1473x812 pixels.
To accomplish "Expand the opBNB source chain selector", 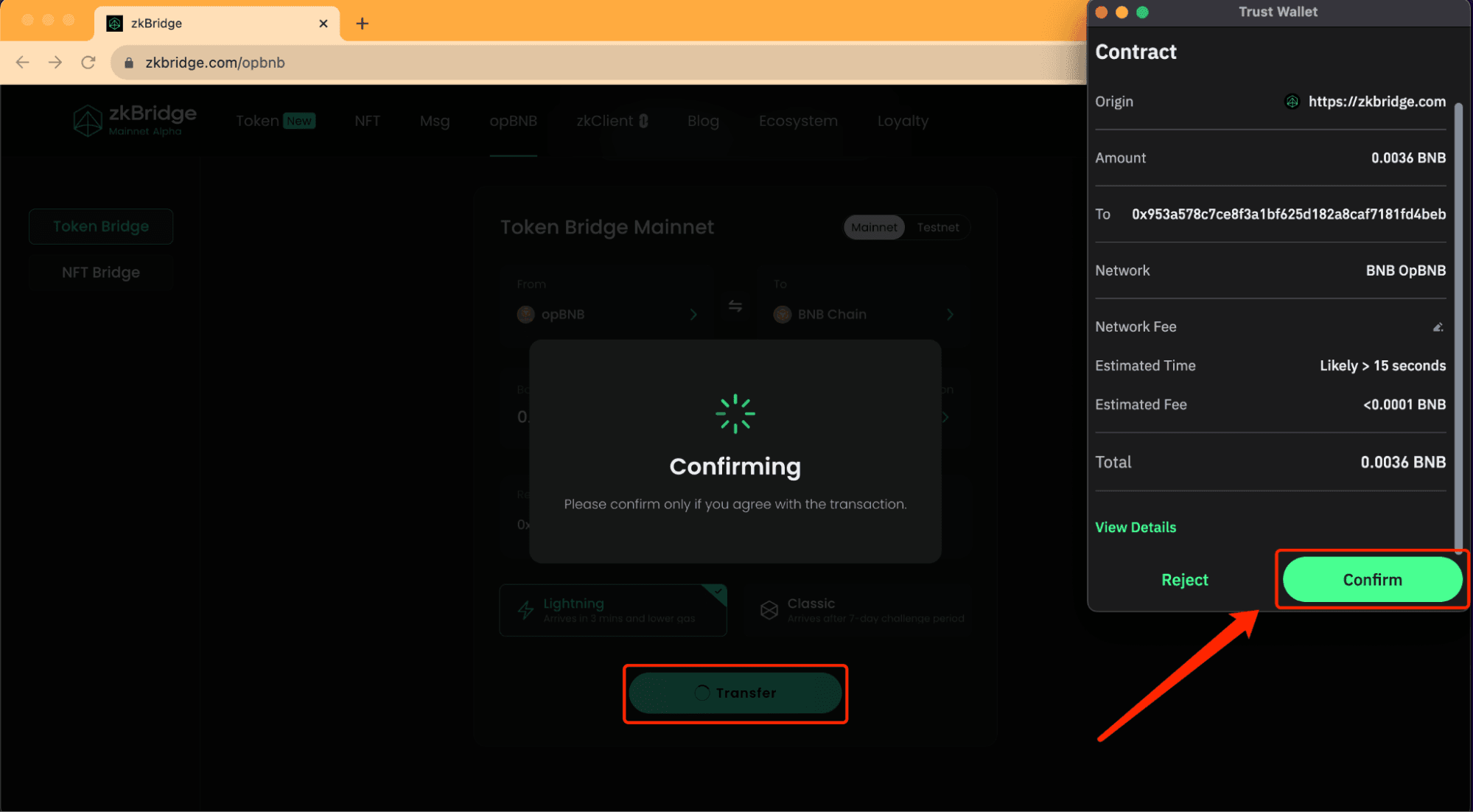I will pyautogui.click(x=607, y=315).
